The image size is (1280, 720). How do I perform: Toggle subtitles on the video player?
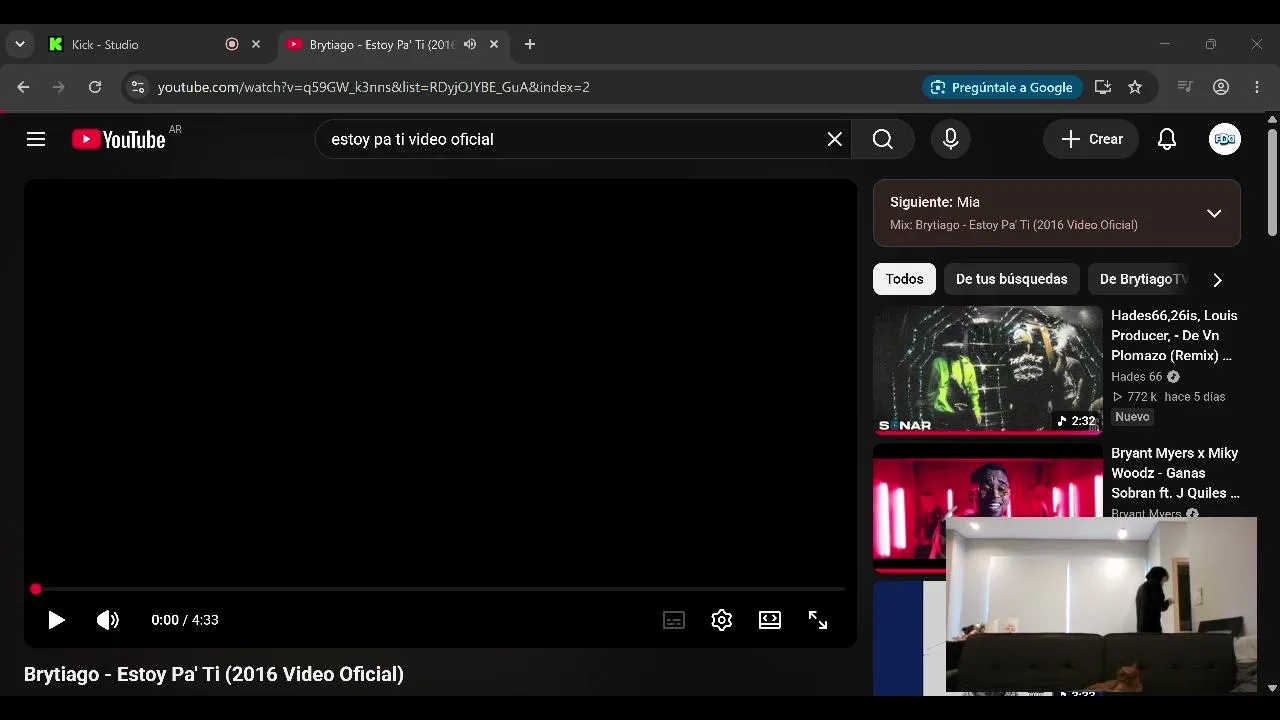click(x=674, y=620)
